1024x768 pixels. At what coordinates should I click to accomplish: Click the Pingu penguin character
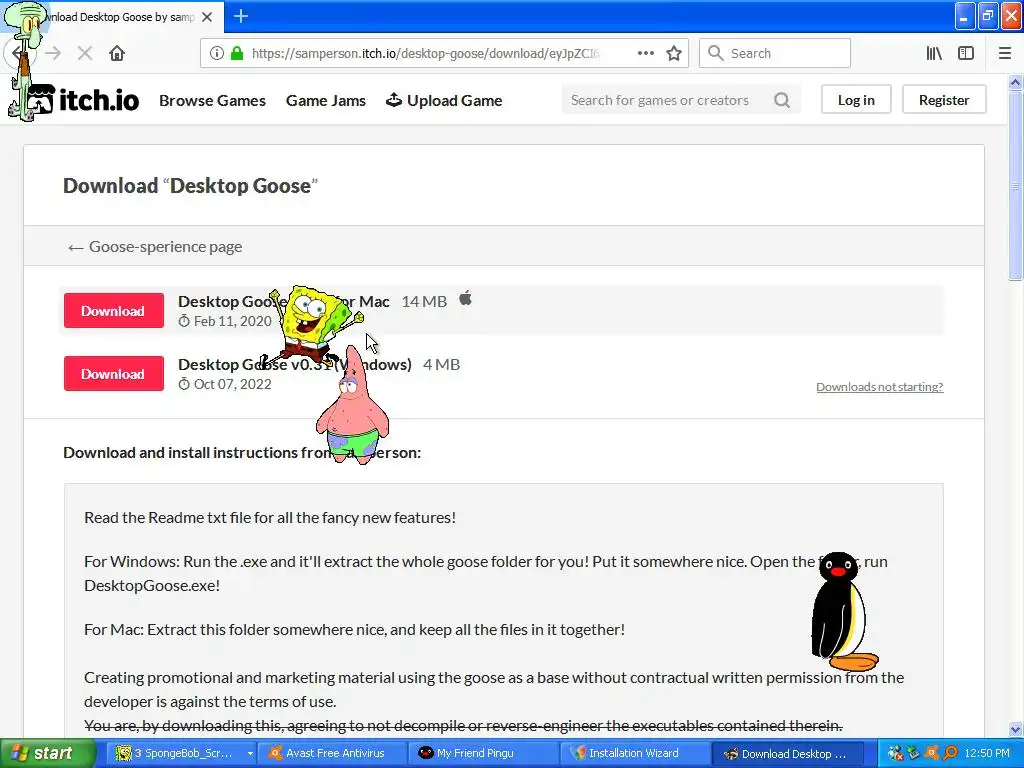click(842, 612)
